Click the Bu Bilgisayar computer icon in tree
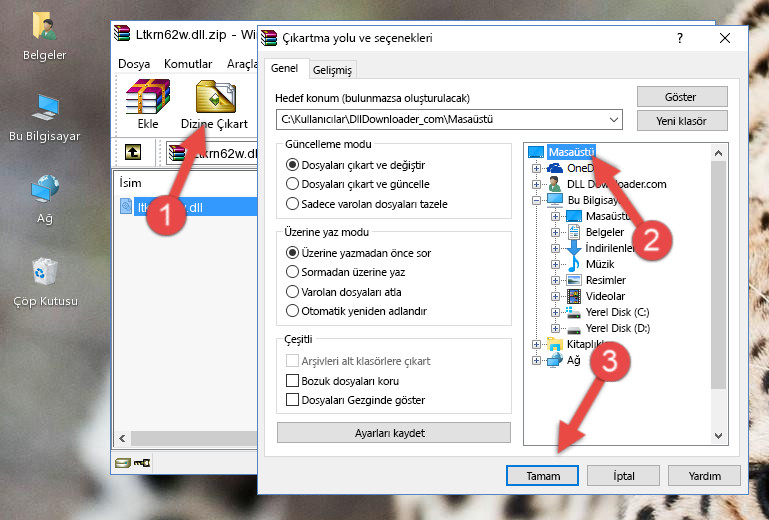This screenshot has height=520, width=769. pyautogui.click(x=555, y=200)
